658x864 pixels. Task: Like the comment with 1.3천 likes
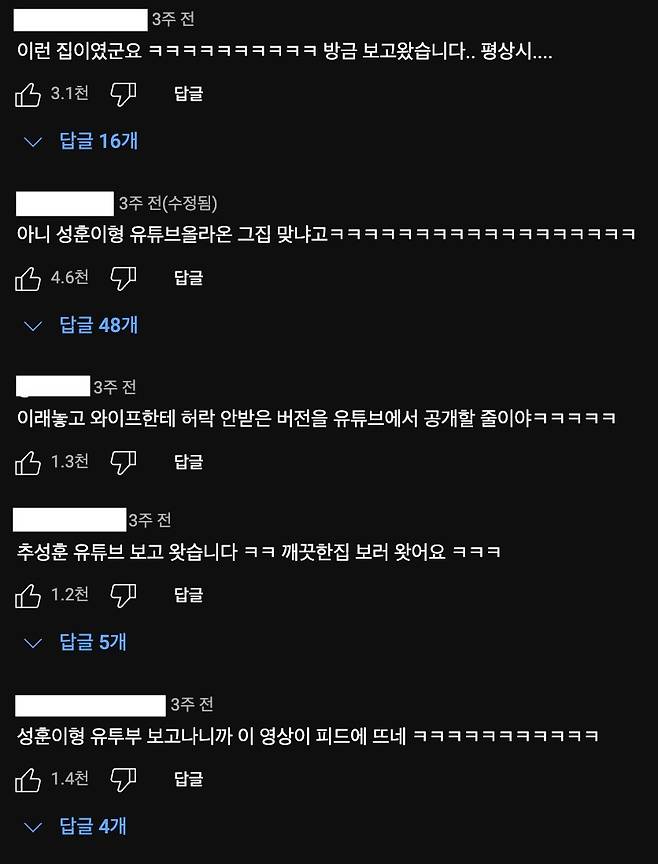point(28,463)
